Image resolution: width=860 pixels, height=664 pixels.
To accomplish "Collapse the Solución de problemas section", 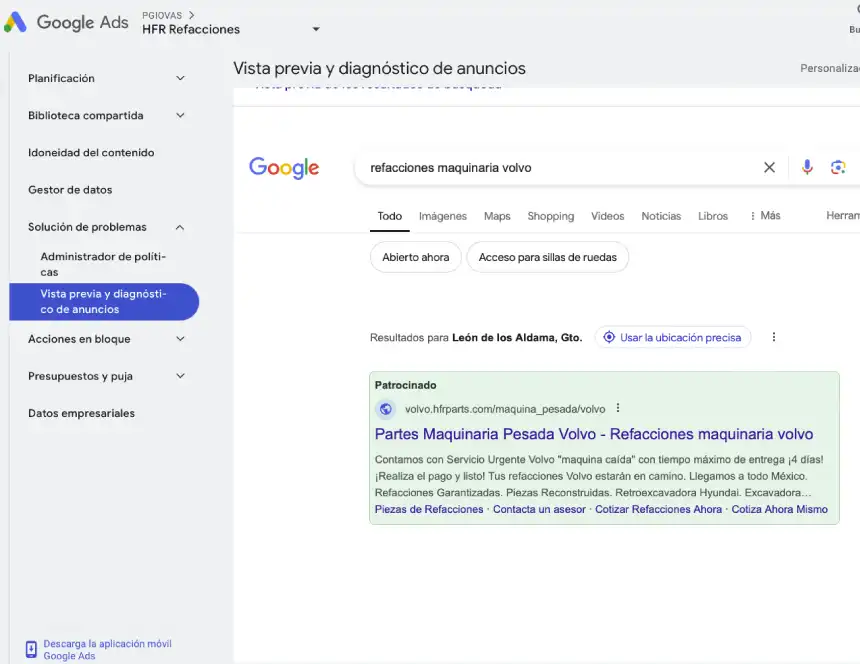I will [x=180, y=227].
